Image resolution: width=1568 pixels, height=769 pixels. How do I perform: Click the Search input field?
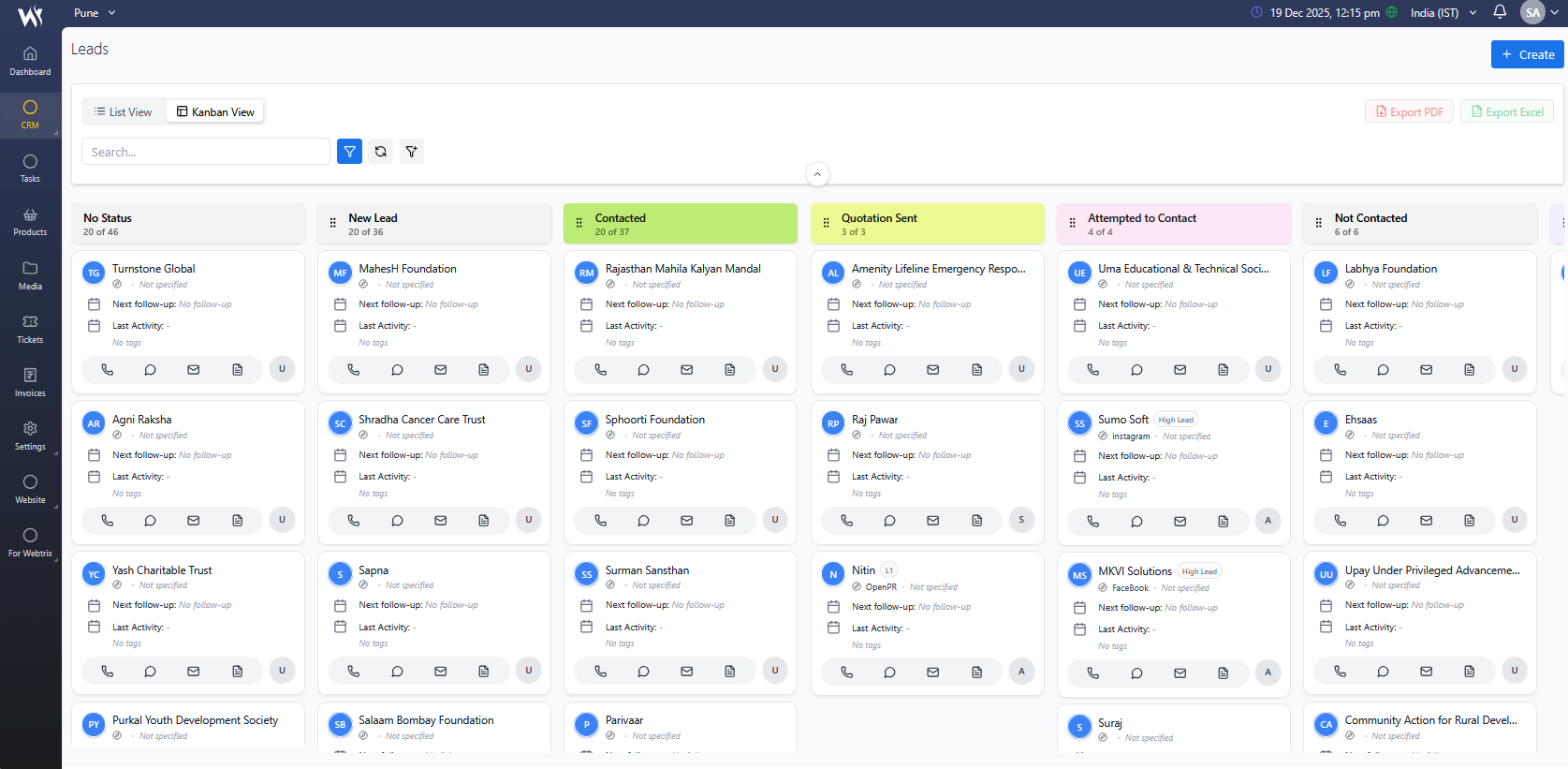pos(206,152)
